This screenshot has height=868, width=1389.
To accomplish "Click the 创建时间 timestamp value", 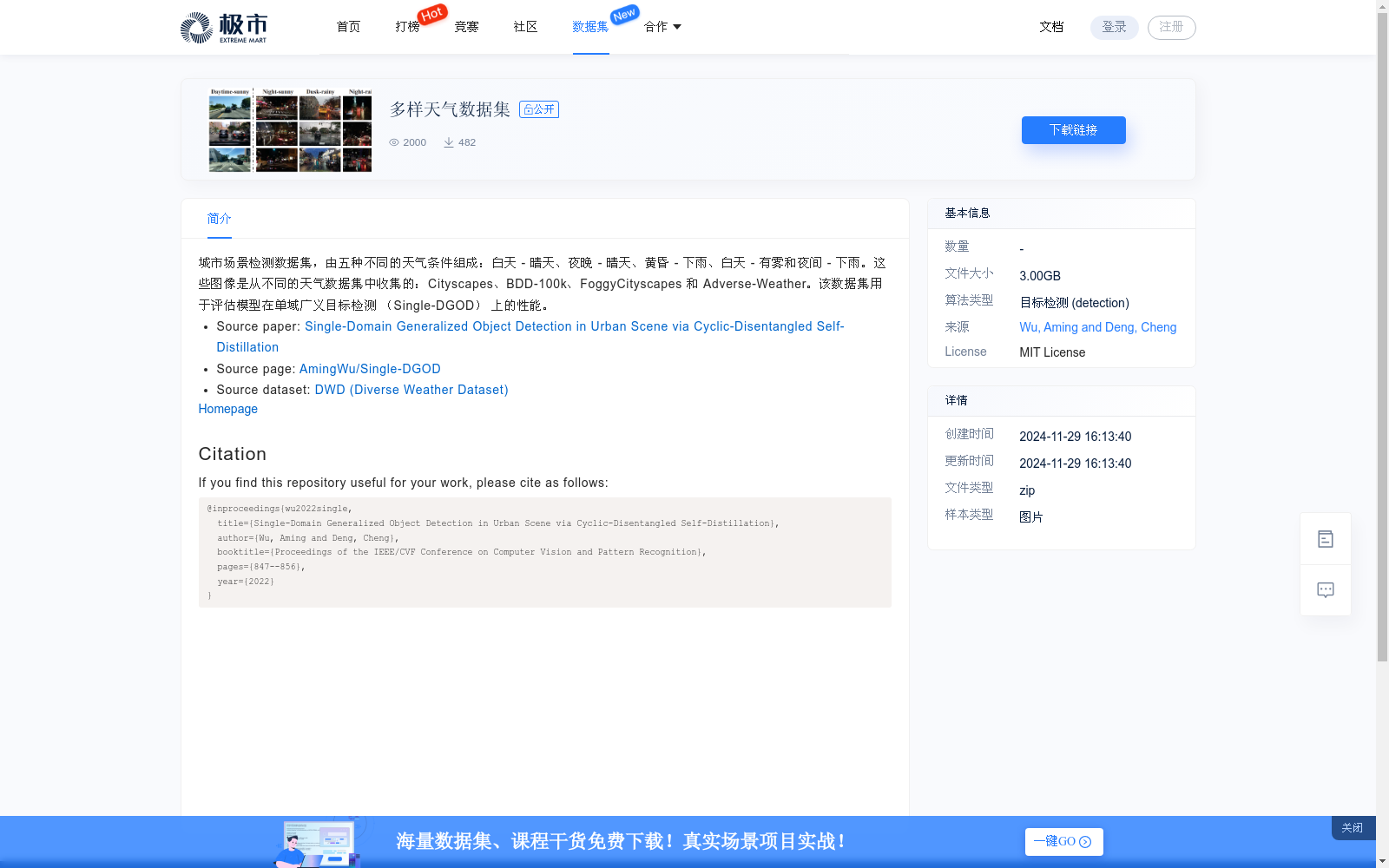I will [1076, 437].
